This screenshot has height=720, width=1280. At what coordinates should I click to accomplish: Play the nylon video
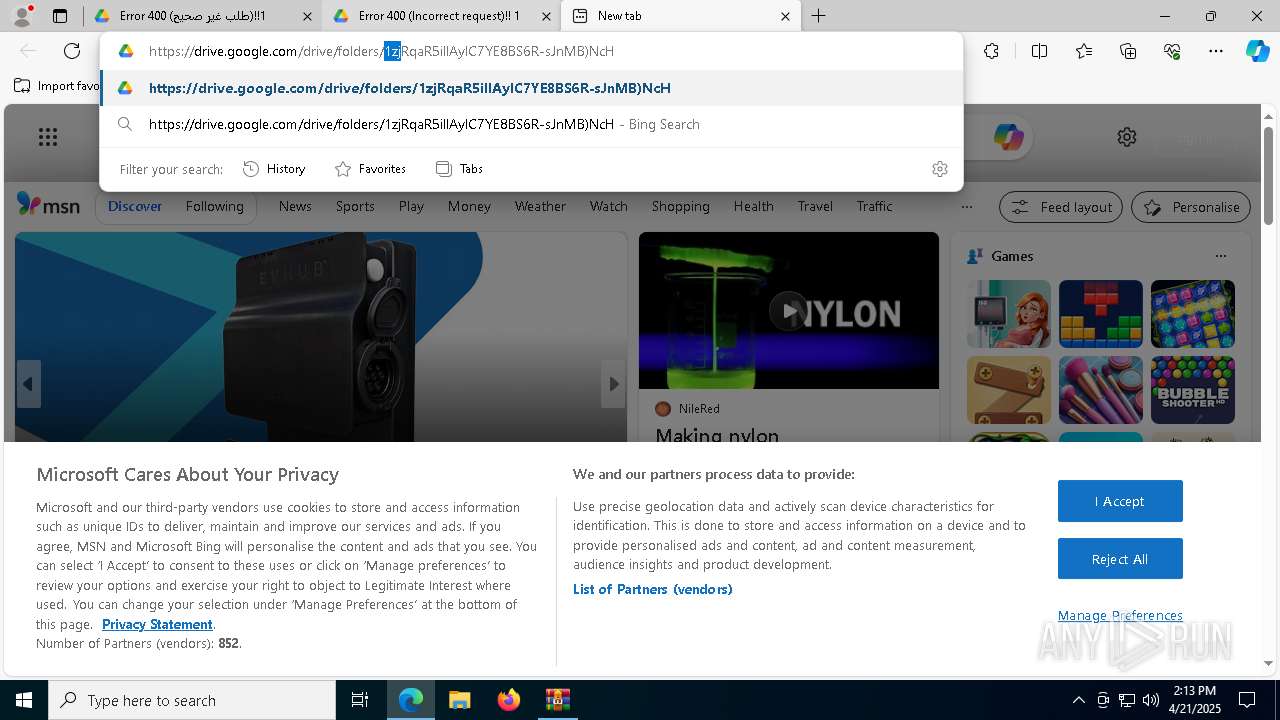coord(788,311)
